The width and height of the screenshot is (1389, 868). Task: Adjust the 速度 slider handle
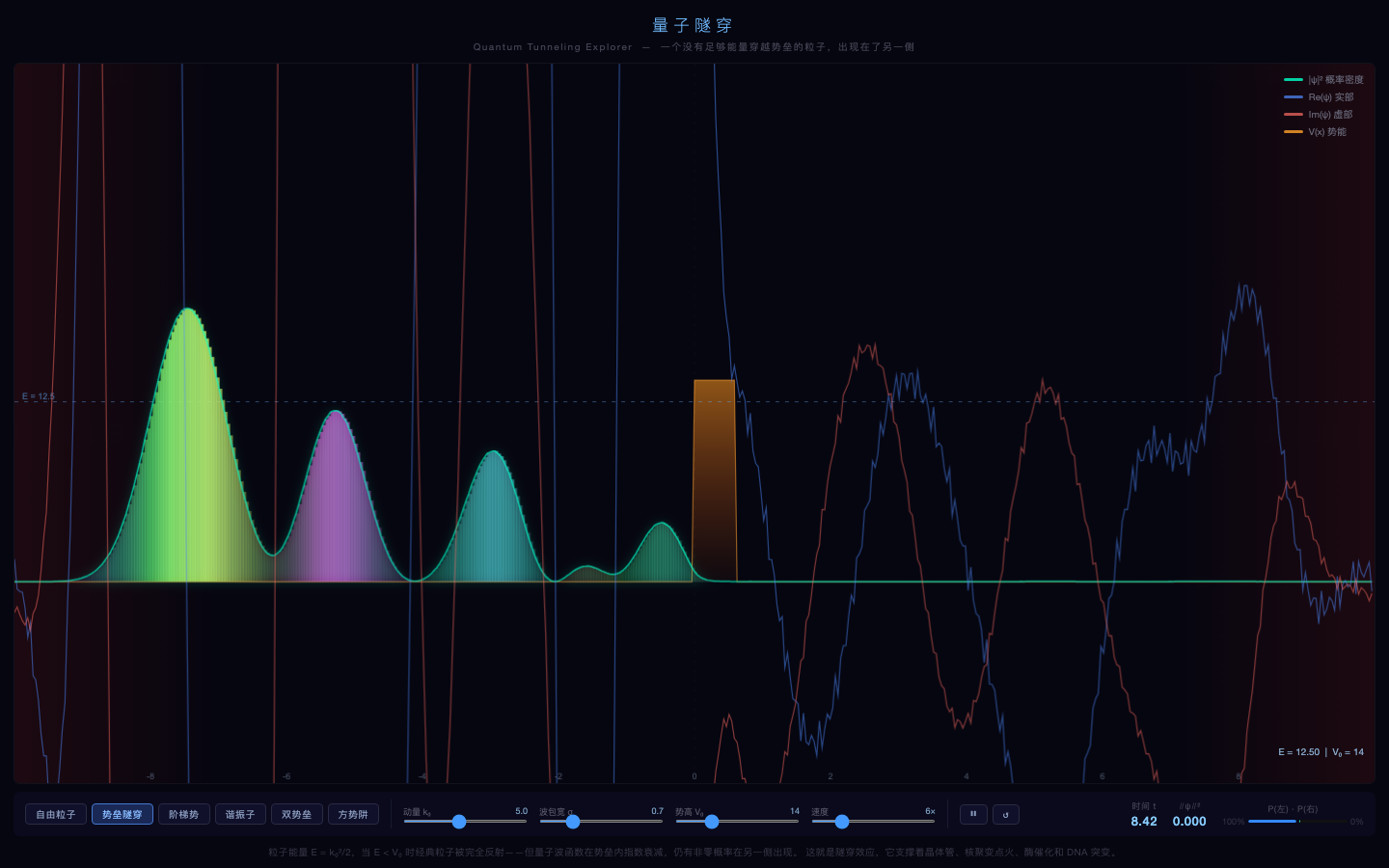842,822
